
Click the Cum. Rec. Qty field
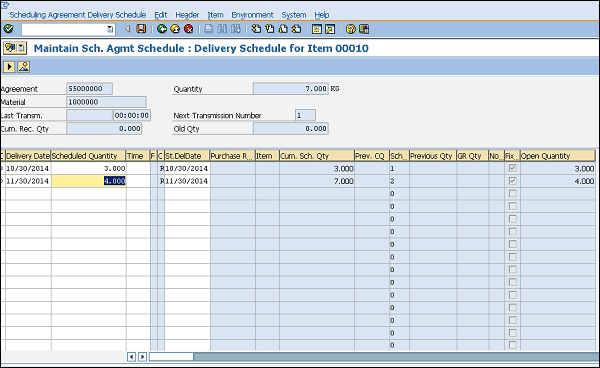104,129
